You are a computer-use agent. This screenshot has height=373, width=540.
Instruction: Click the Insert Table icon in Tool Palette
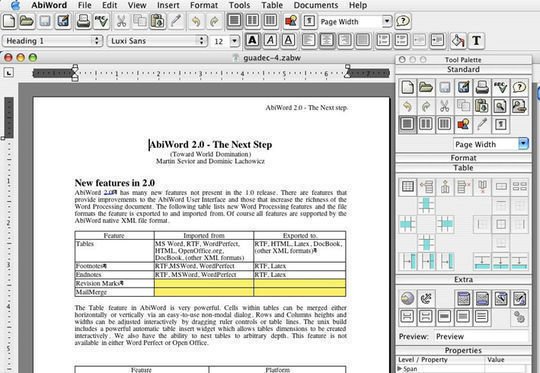click(x=408, y=187)
